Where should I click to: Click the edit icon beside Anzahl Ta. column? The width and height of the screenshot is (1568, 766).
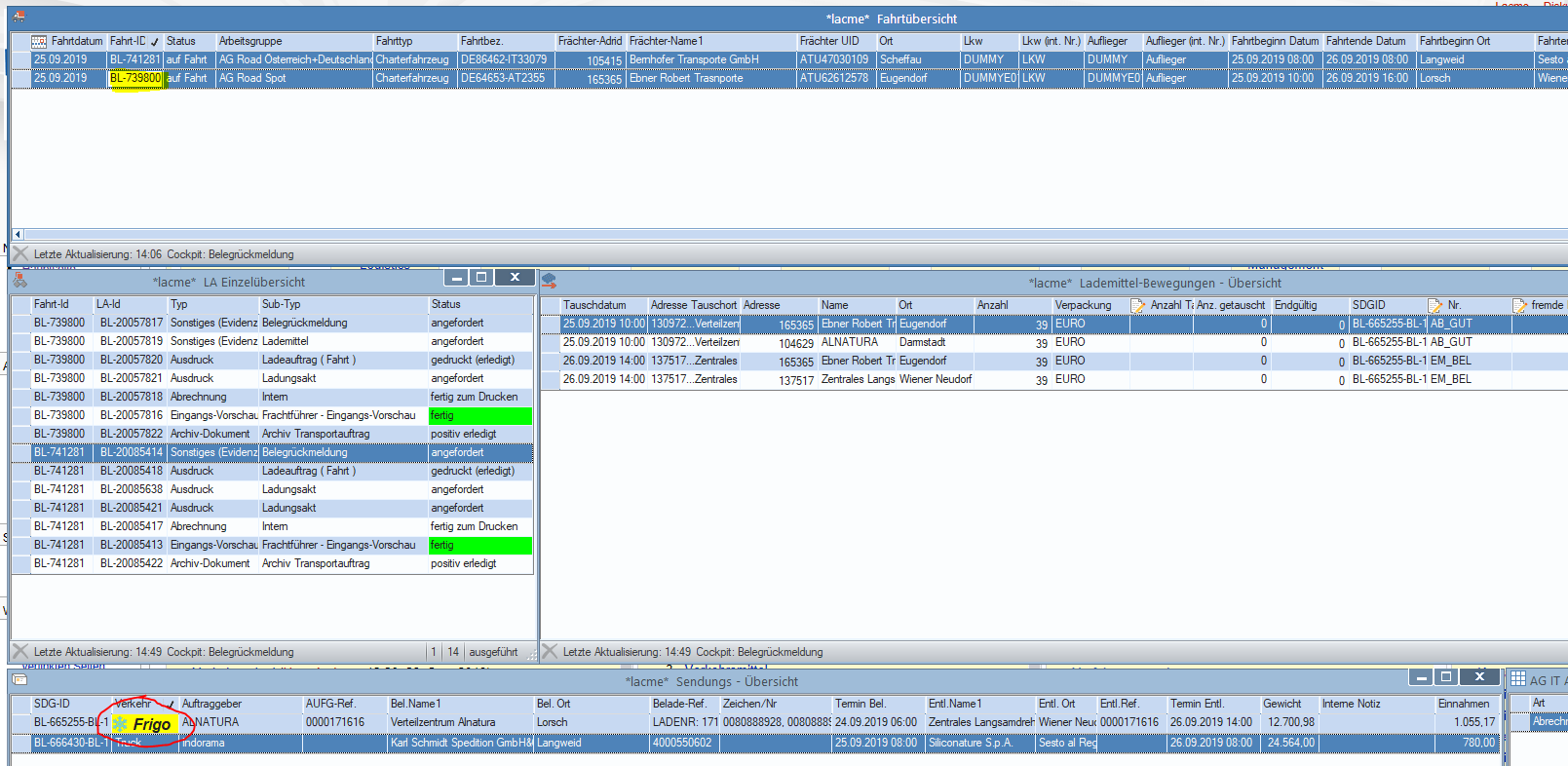click(1137, 306)
